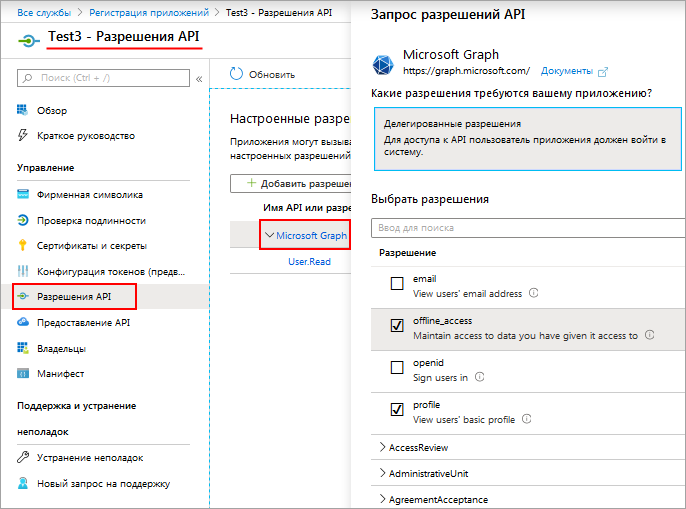
Task: Expand the AccessReview permission group
Action: click(x=383, y=447)
